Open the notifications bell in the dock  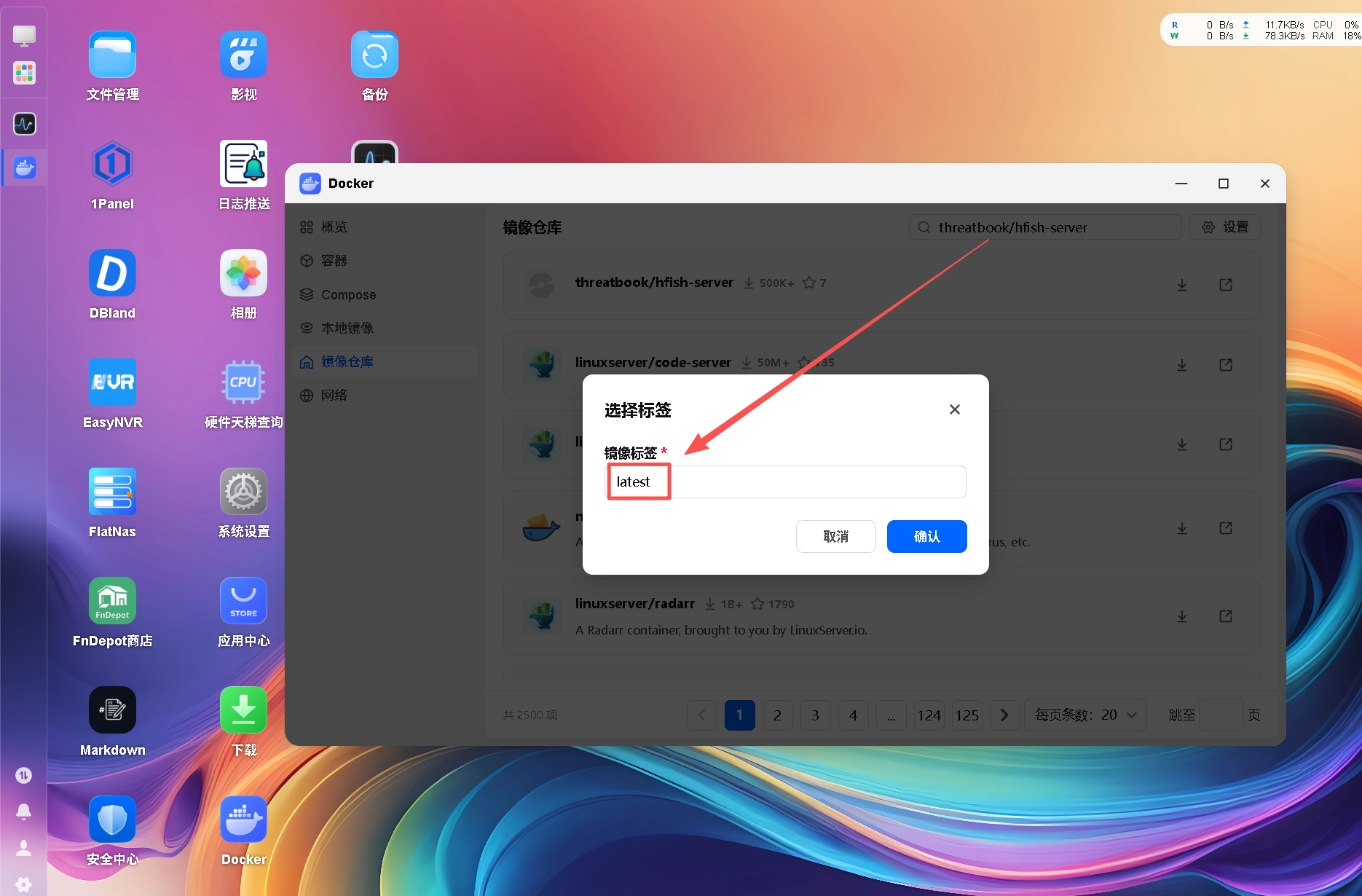(x=23, y=811)
